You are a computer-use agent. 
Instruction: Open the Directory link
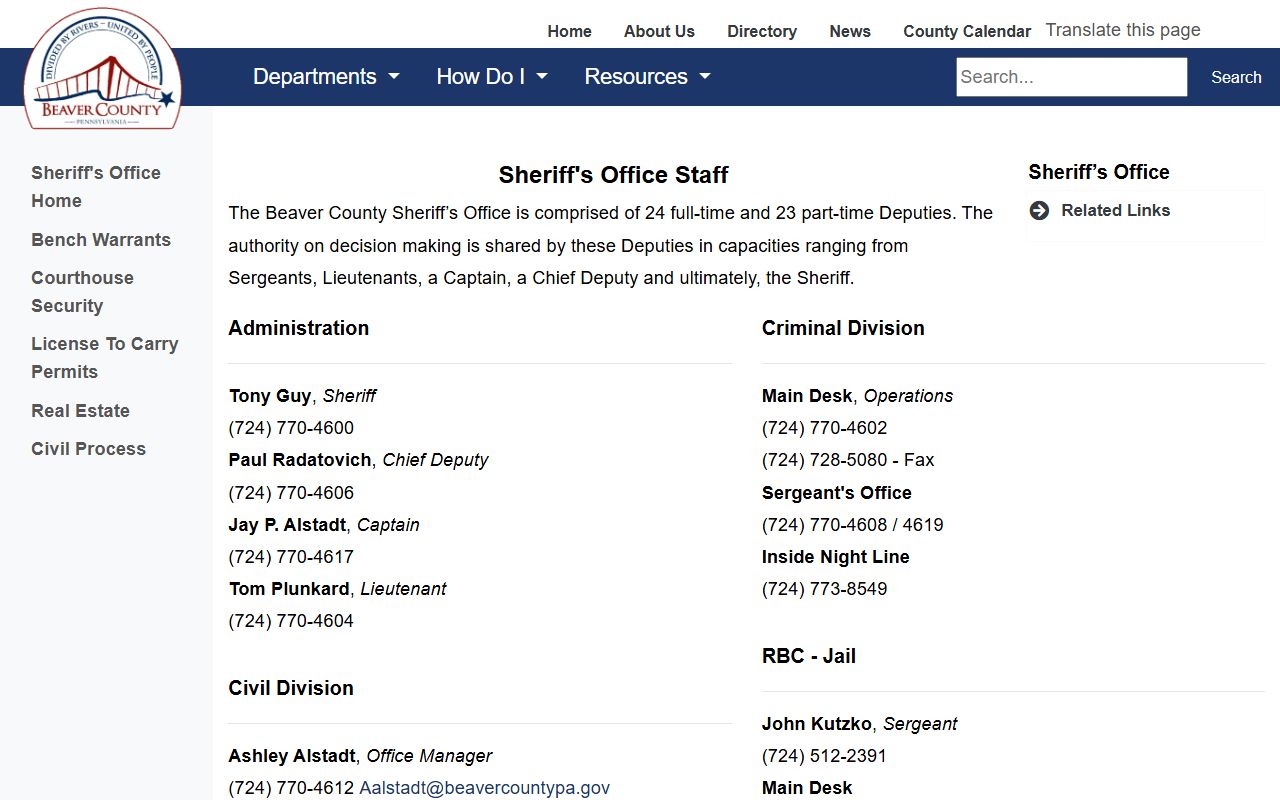(x=762, y=31)
